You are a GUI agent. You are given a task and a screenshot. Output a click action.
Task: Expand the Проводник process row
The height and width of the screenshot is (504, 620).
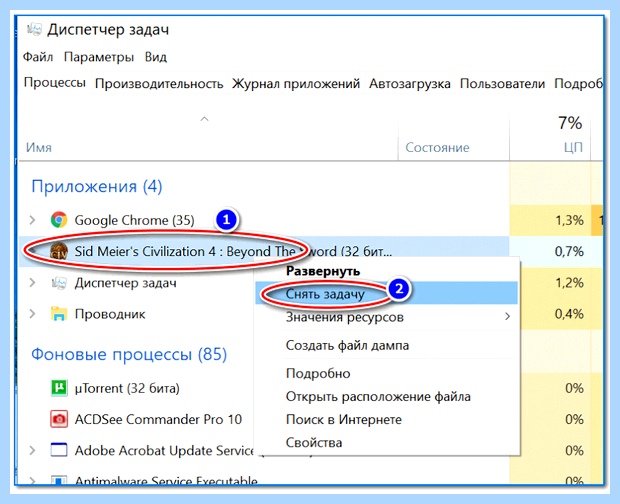coord(32,314)
